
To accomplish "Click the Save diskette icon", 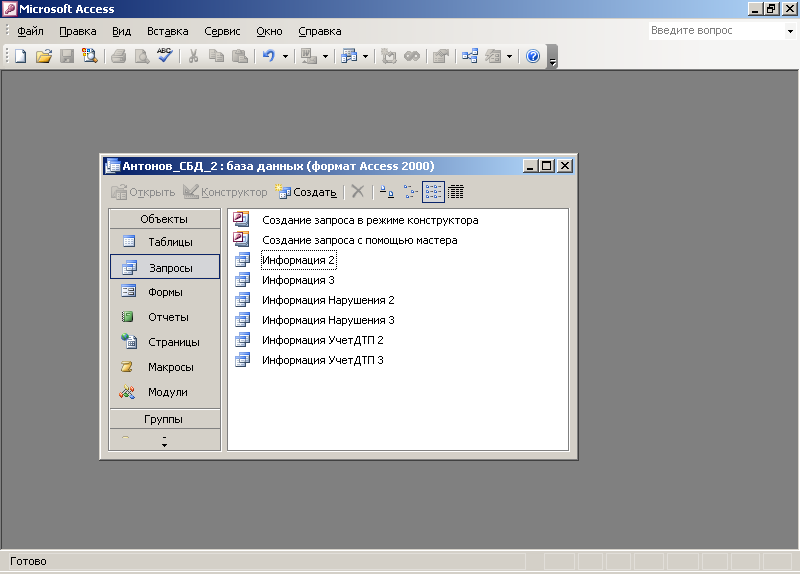I will click(67, 56).
